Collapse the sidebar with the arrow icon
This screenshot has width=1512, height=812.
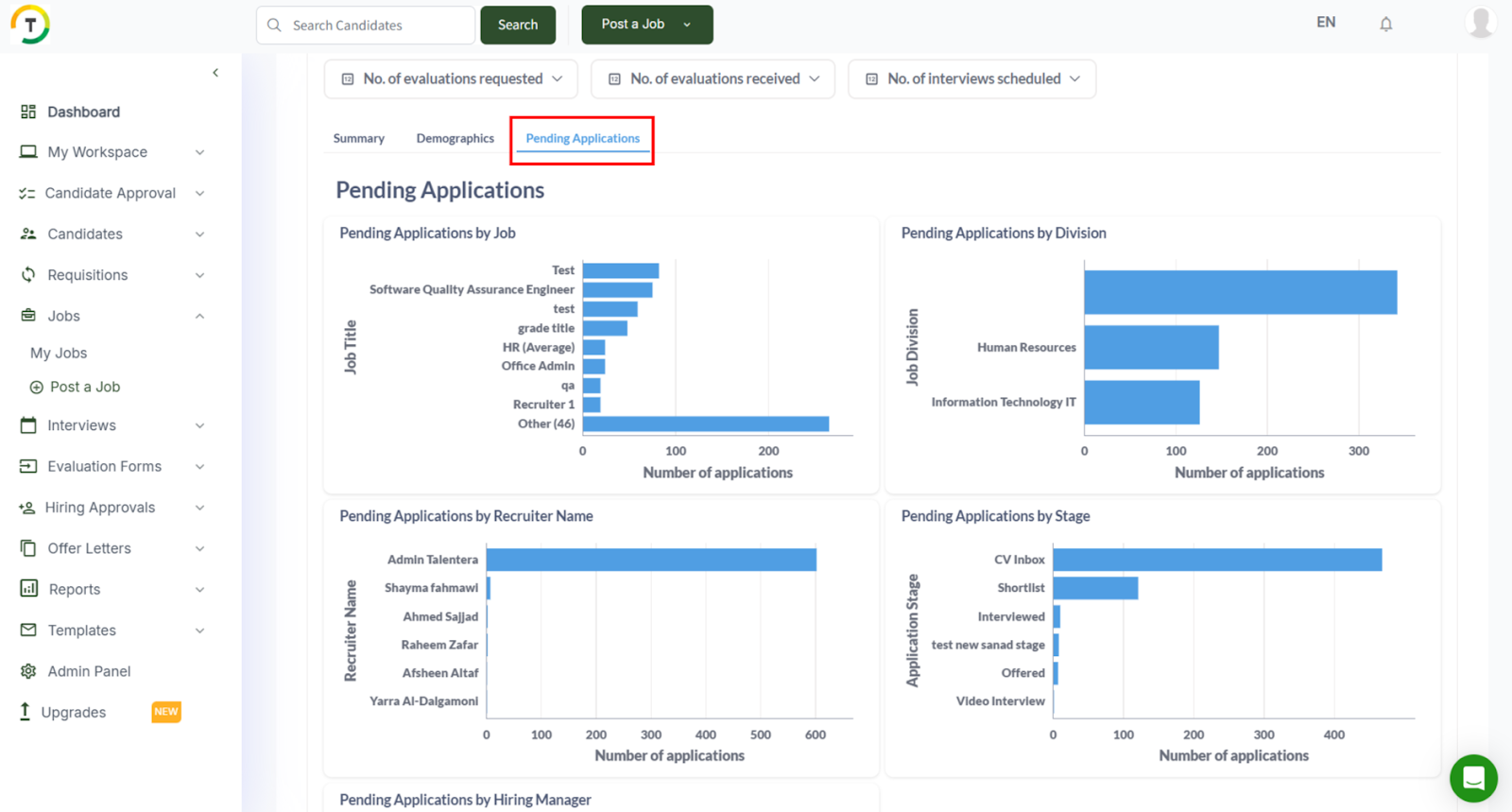[x=215, y=73]
